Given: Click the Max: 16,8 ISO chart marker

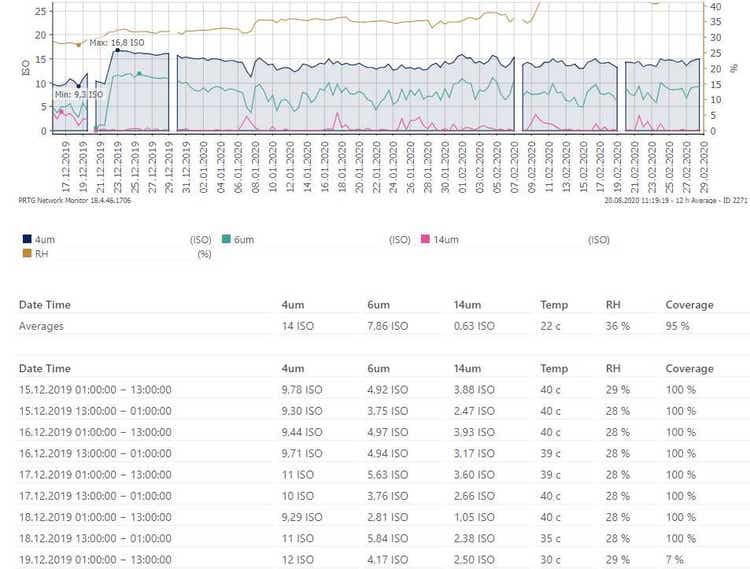Looking at the screenshot, I should (x=116, y=50).
